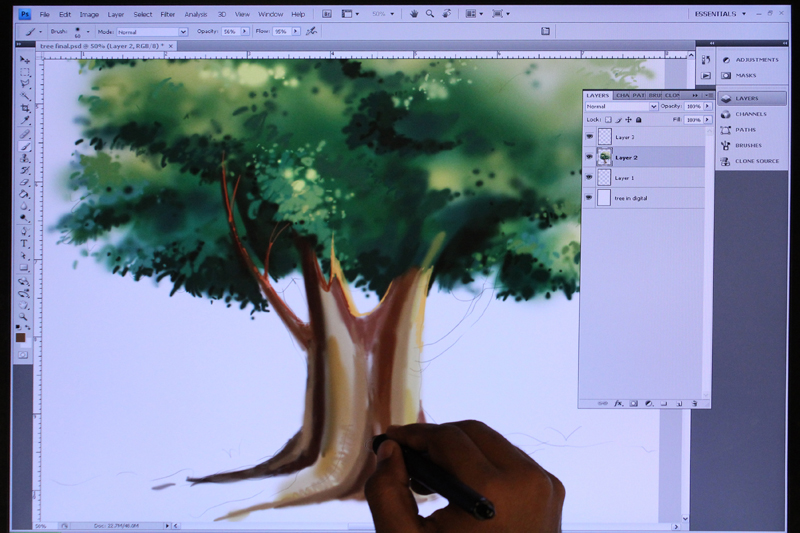Image resolution: width=800 pixels, height=533 pixels.
Task: Enable airbrush mode in the options bar
Action: click(311, 32)
